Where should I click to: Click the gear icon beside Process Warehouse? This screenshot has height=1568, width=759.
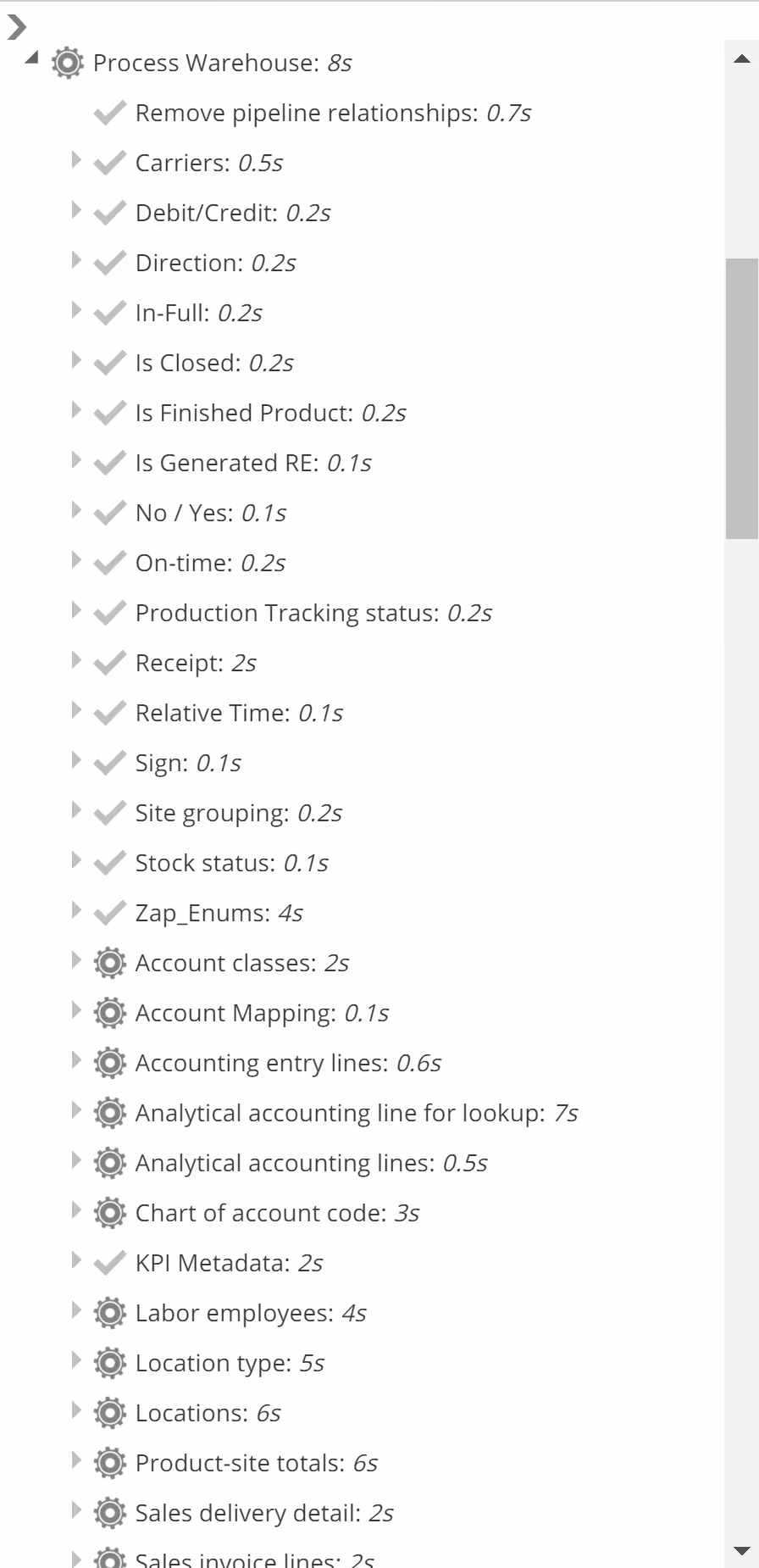coord(67,63)
